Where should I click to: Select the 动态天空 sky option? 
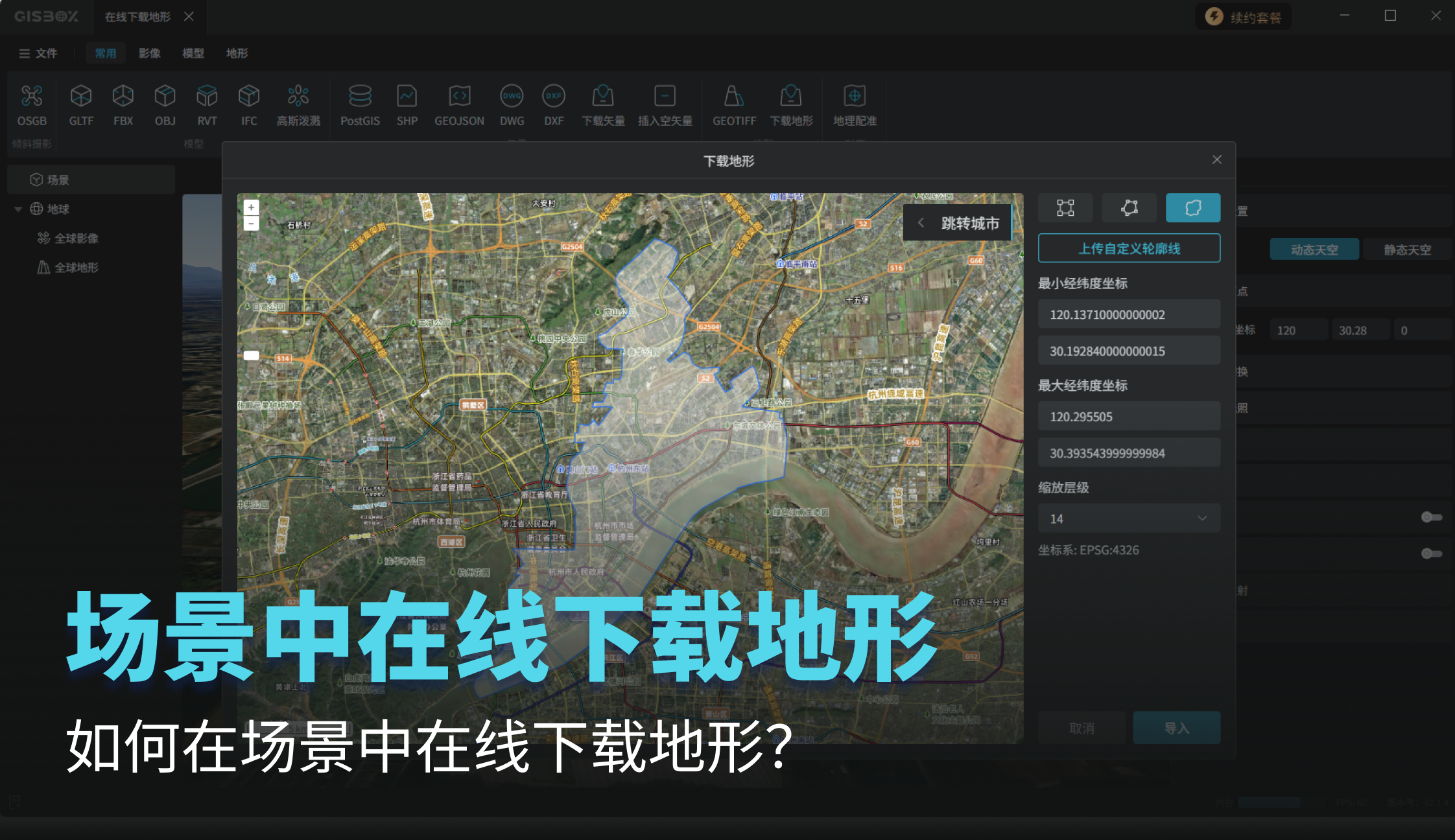tap(1314, 250)
